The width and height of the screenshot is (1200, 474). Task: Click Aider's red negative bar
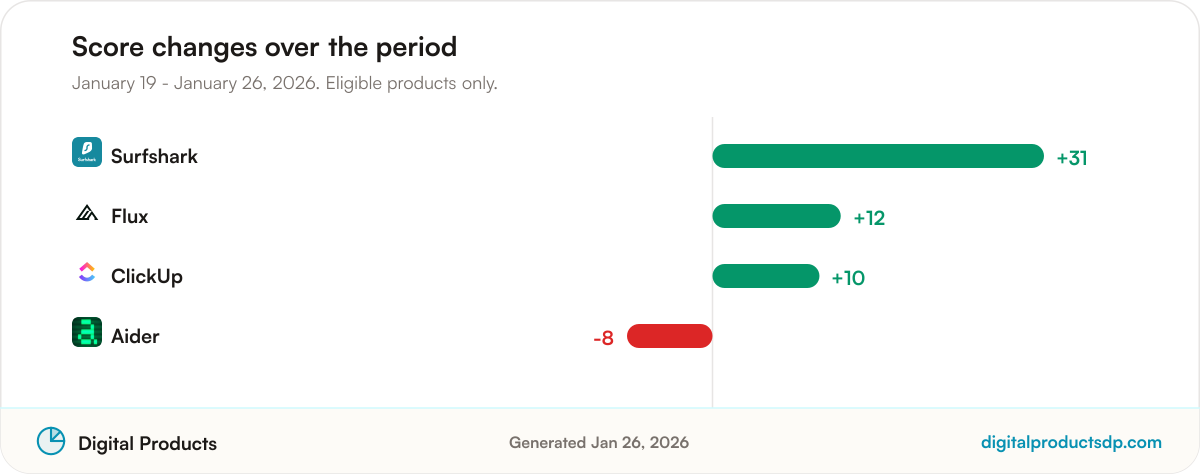coord(669,336)
